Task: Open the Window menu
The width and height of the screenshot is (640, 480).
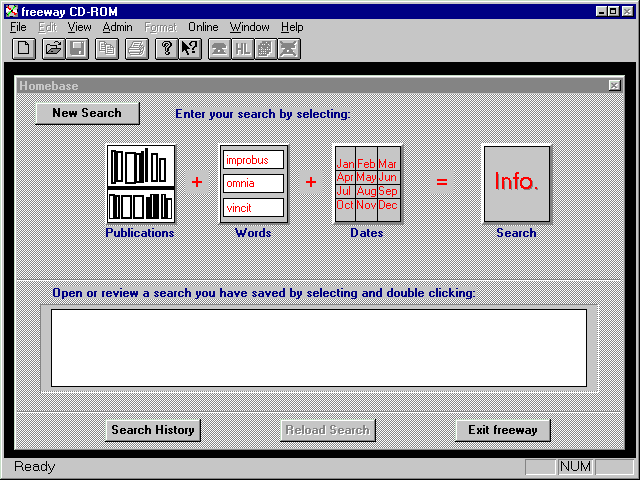Action: [x=249, y=27]
